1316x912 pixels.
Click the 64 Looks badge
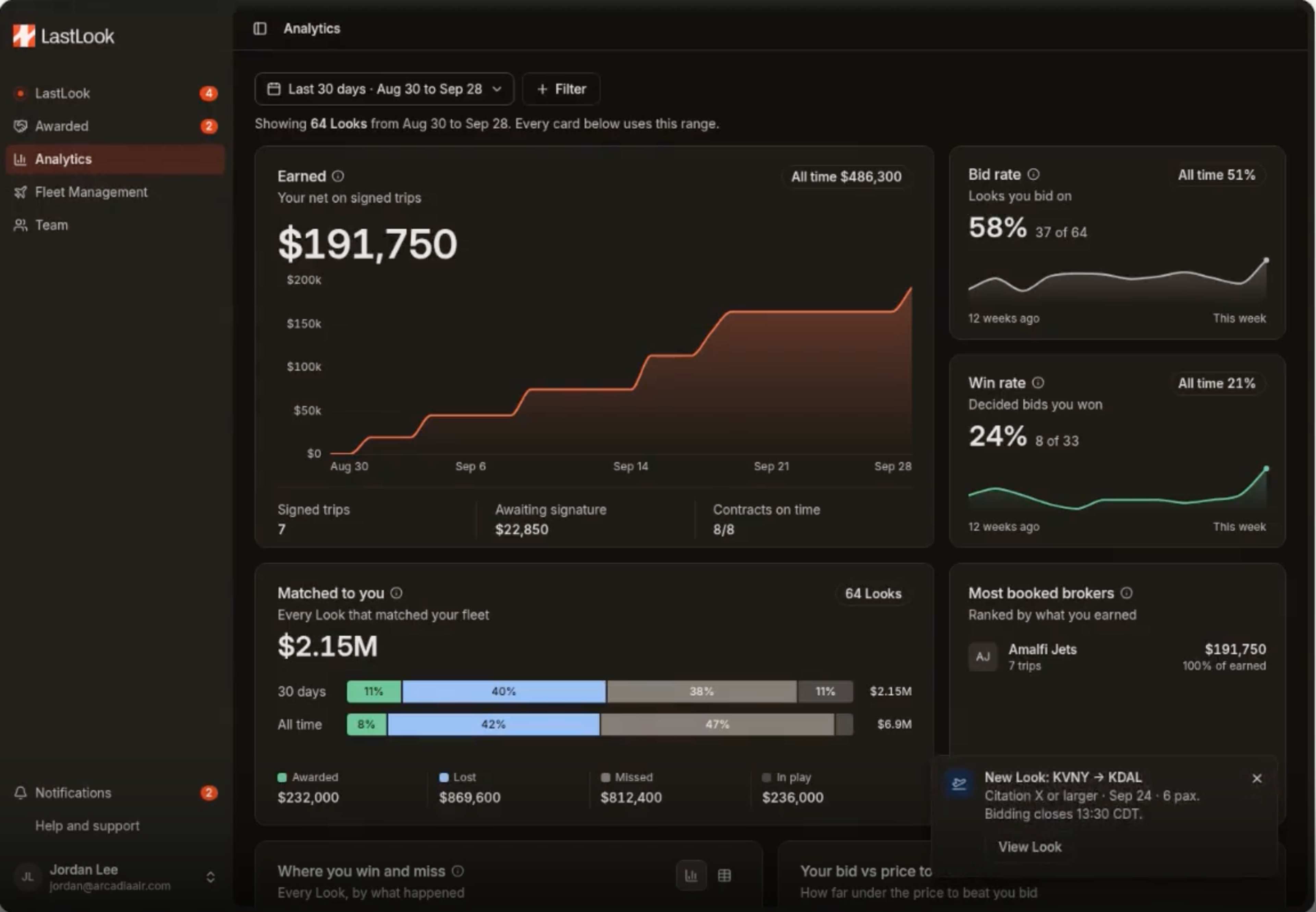[x=873, y=594]
